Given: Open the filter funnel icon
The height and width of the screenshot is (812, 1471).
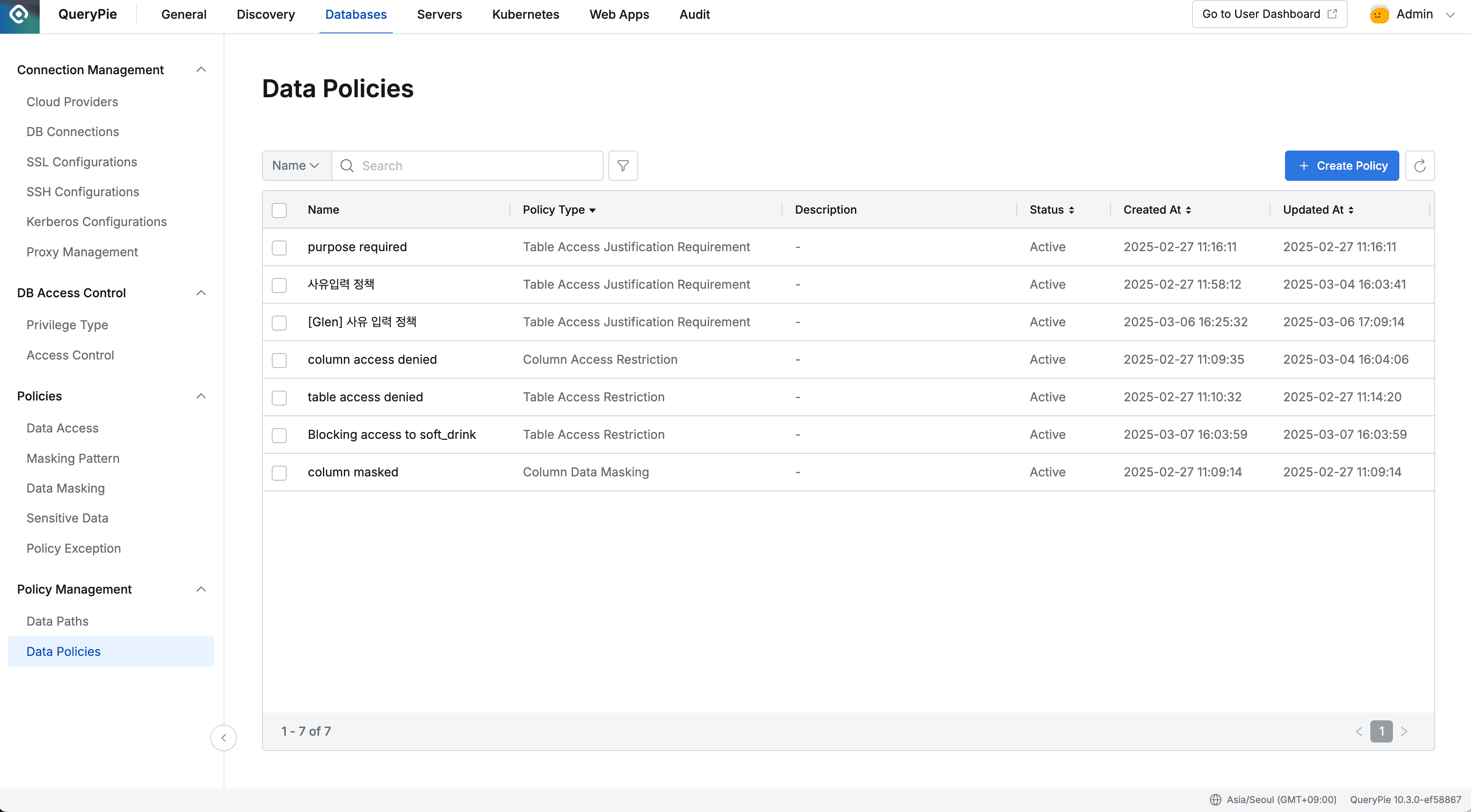Looking at the screenshot, I should [623, 165].
